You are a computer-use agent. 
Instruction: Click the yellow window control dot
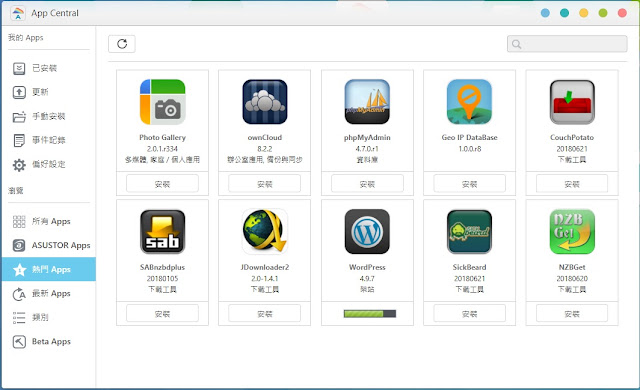[584, 13]
